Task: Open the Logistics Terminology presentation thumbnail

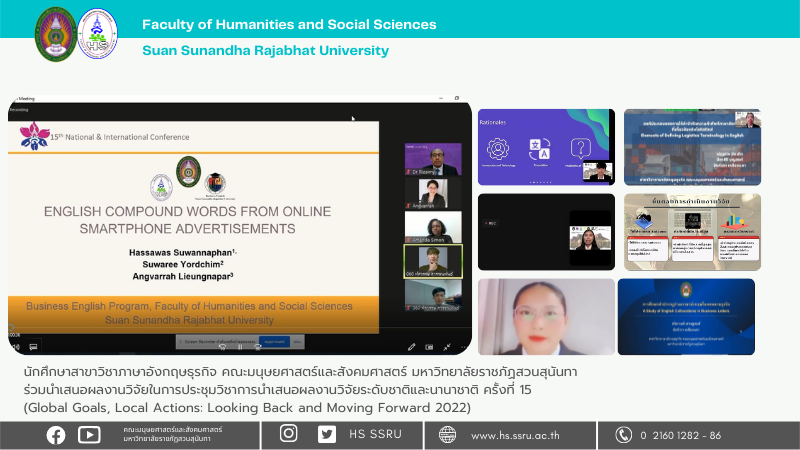Action: [692, 146]
